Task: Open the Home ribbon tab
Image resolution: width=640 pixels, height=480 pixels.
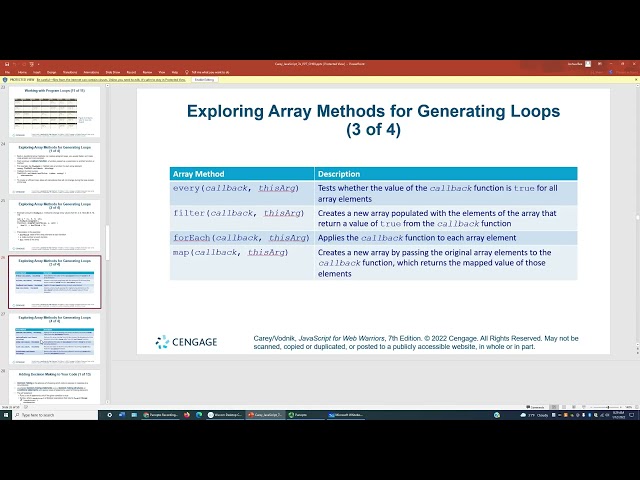Action: [x=22, y=72]
